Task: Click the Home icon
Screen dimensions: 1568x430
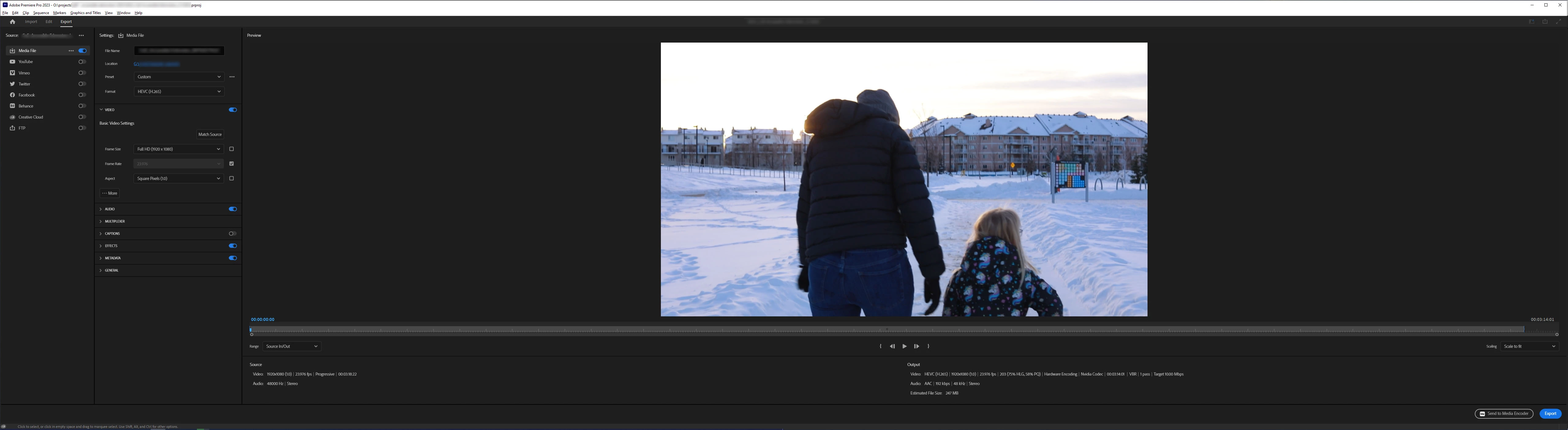Action: tap(12, 22)
